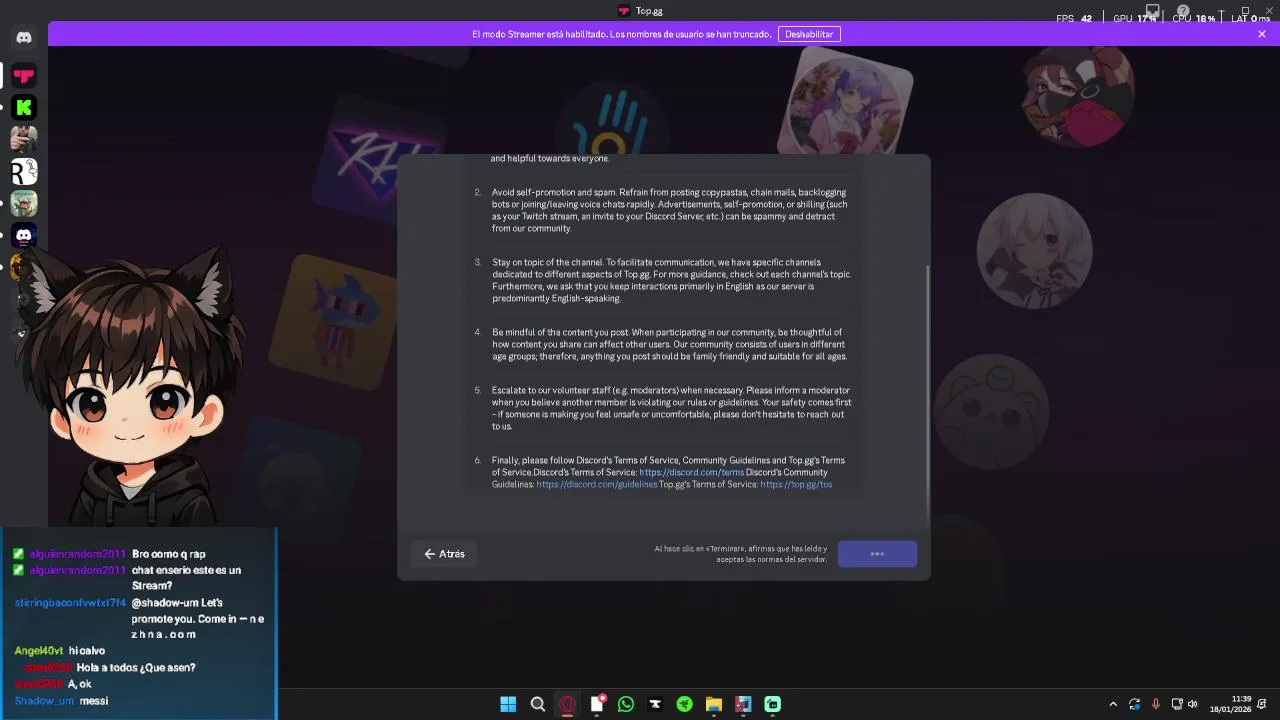Open File Explorer from the taskbar
The height and width of the screenshot is (720, 1280).
(713, 704)
